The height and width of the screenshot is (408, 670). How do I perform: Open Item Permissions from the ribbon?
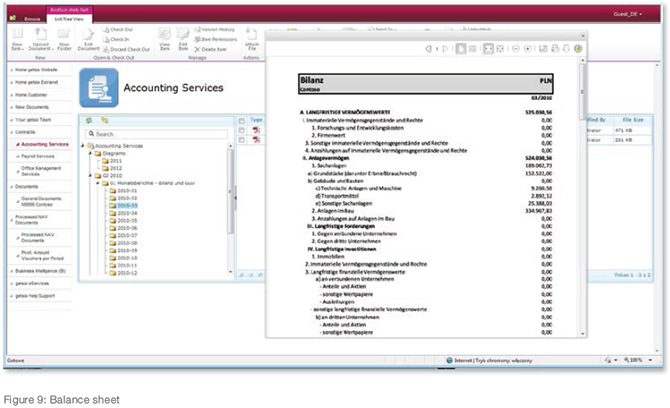[x=215, y=39]
